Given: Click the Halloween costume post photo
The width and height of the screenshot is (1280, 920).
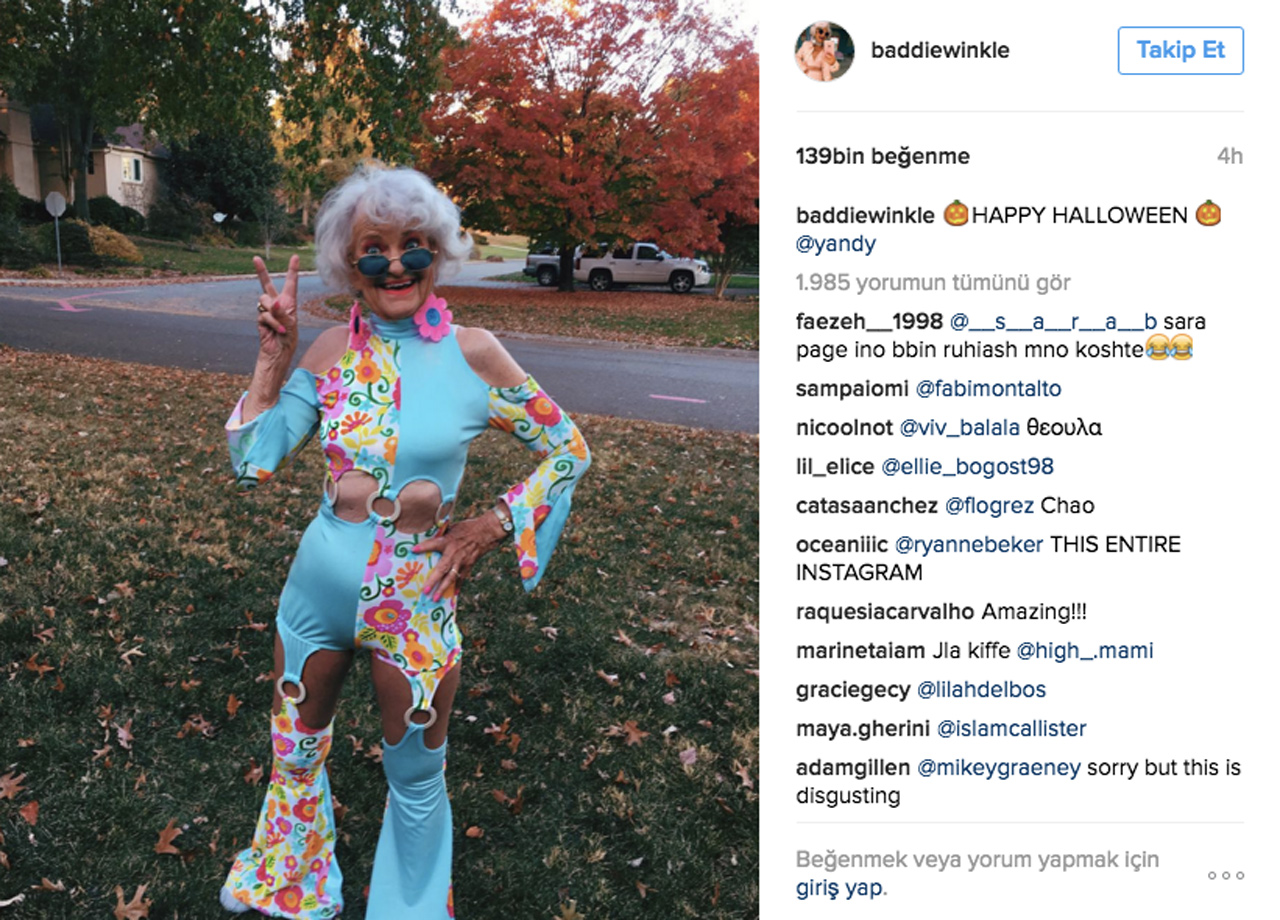Looking at the screenshot, I should [379, 460].
